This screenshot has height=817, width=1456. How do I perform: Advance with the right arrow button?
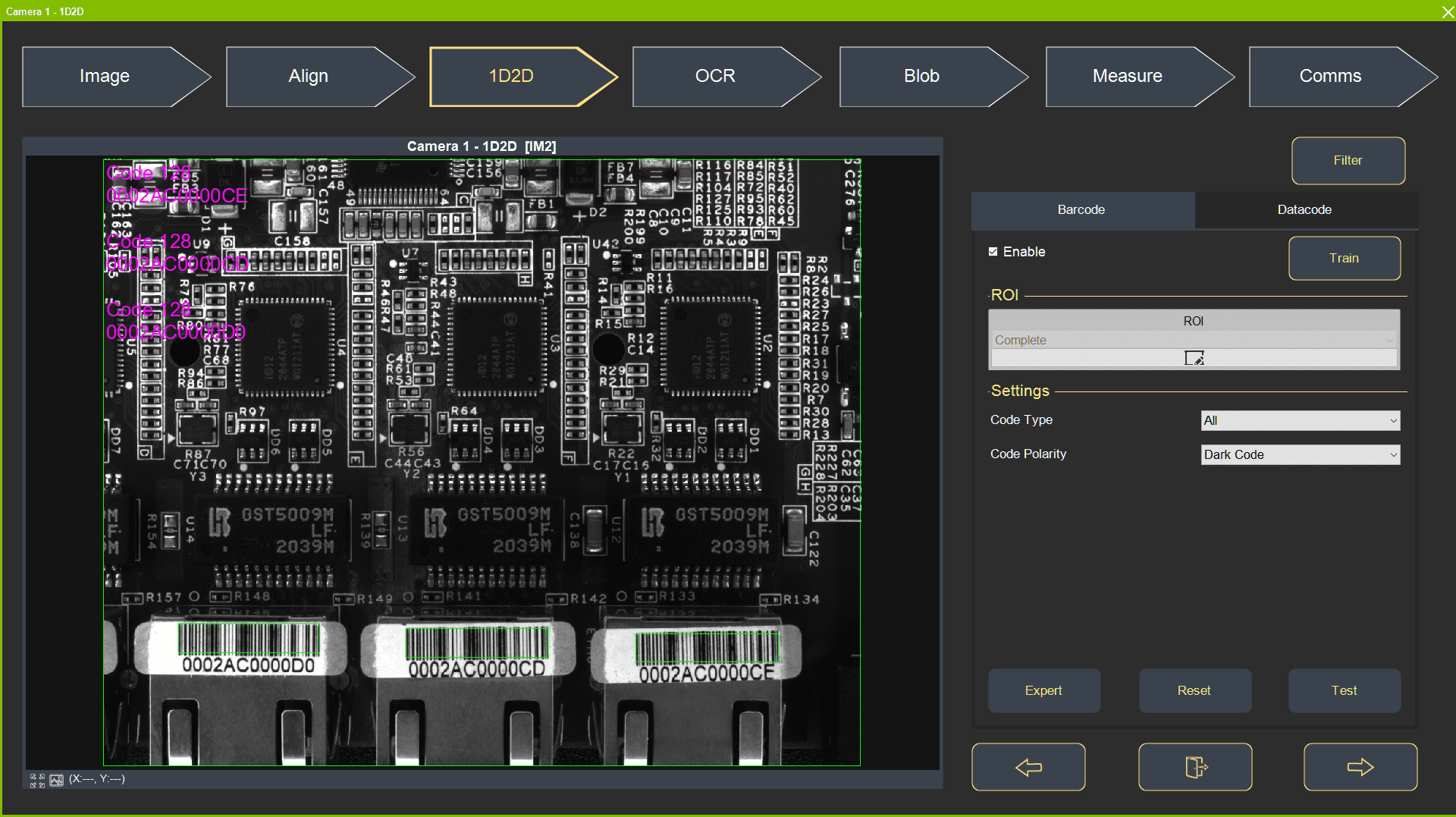[1360, 767]
